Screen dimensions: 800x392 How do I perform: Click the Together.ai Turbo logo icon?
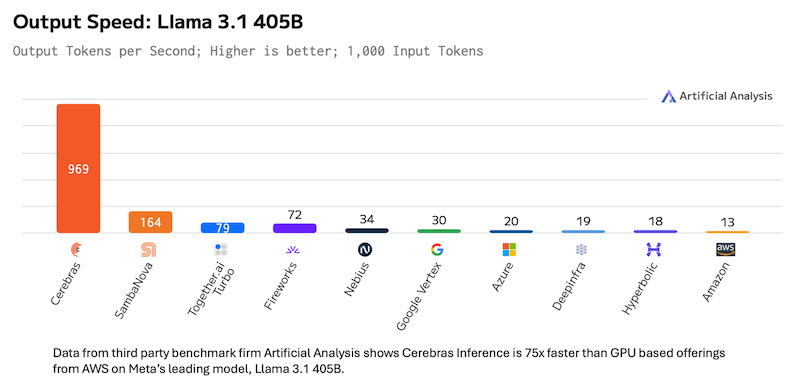(221, 250)
